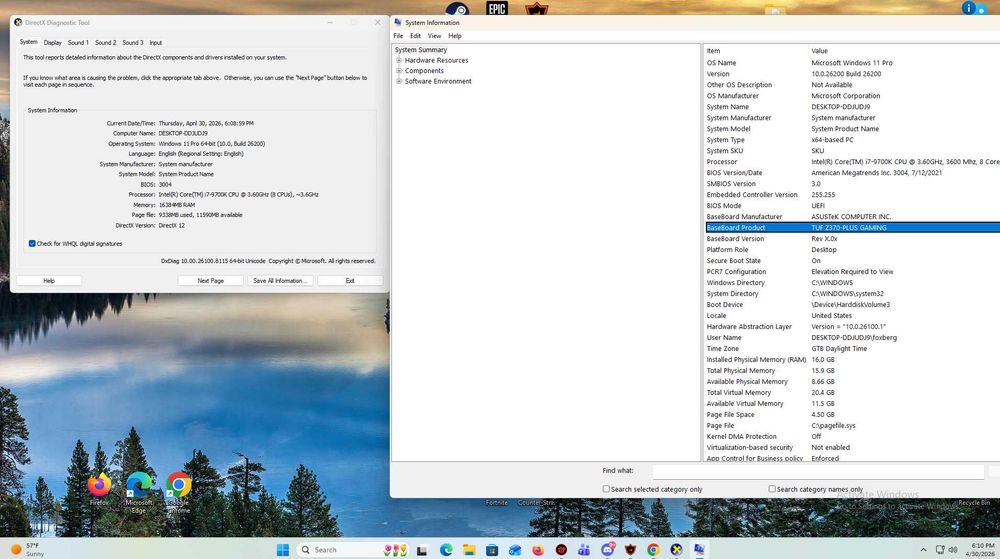Switch to DirectX Diagnostic taskbar icon
The height and width of the screenshot is (559, 1000).
pyautogui.click(x=677, y=549)
